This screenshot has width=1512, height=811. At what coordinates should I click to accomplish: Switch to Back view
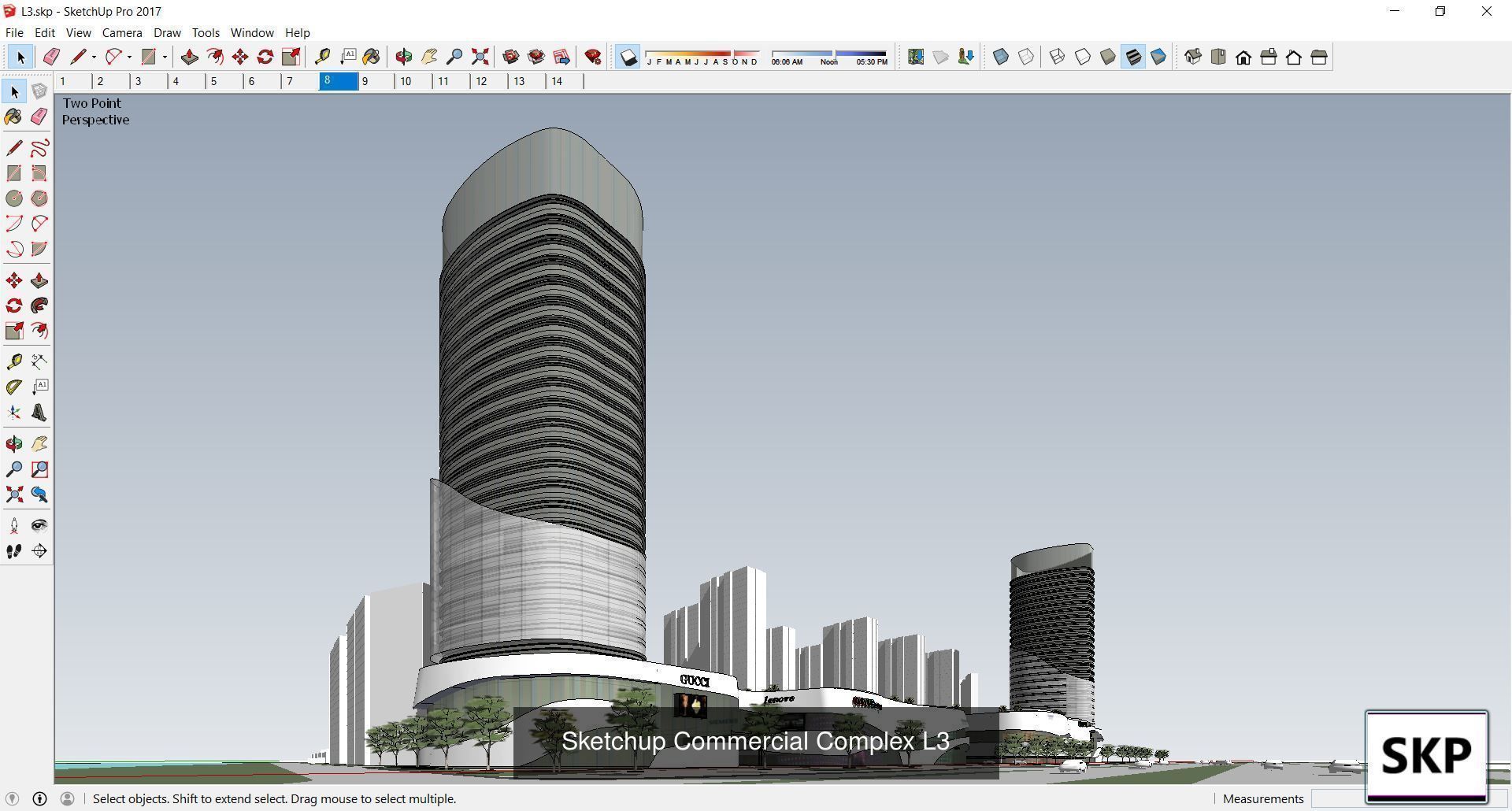tap(1294, 57)
